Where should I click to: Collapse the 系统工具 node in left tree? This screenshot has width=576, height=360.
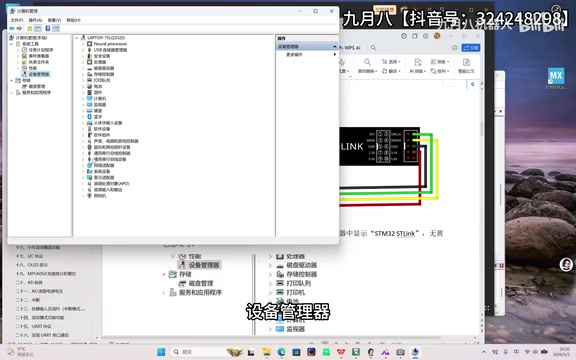pyautogui.click(x=12, y=44)
